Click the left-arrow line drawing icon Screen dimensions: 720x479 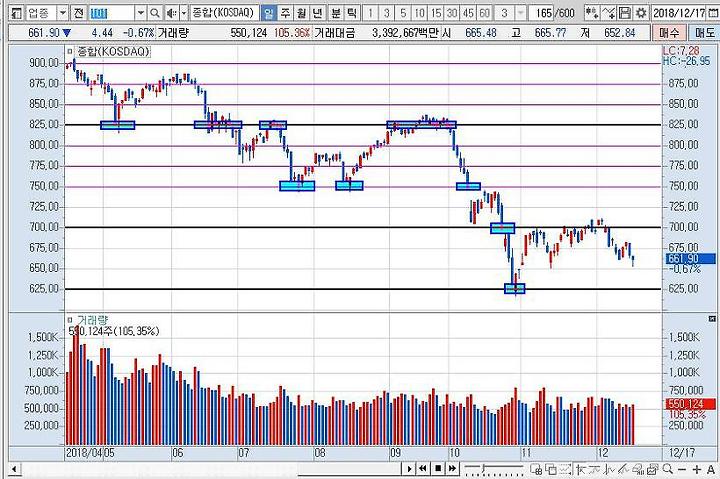pos(580,469)
